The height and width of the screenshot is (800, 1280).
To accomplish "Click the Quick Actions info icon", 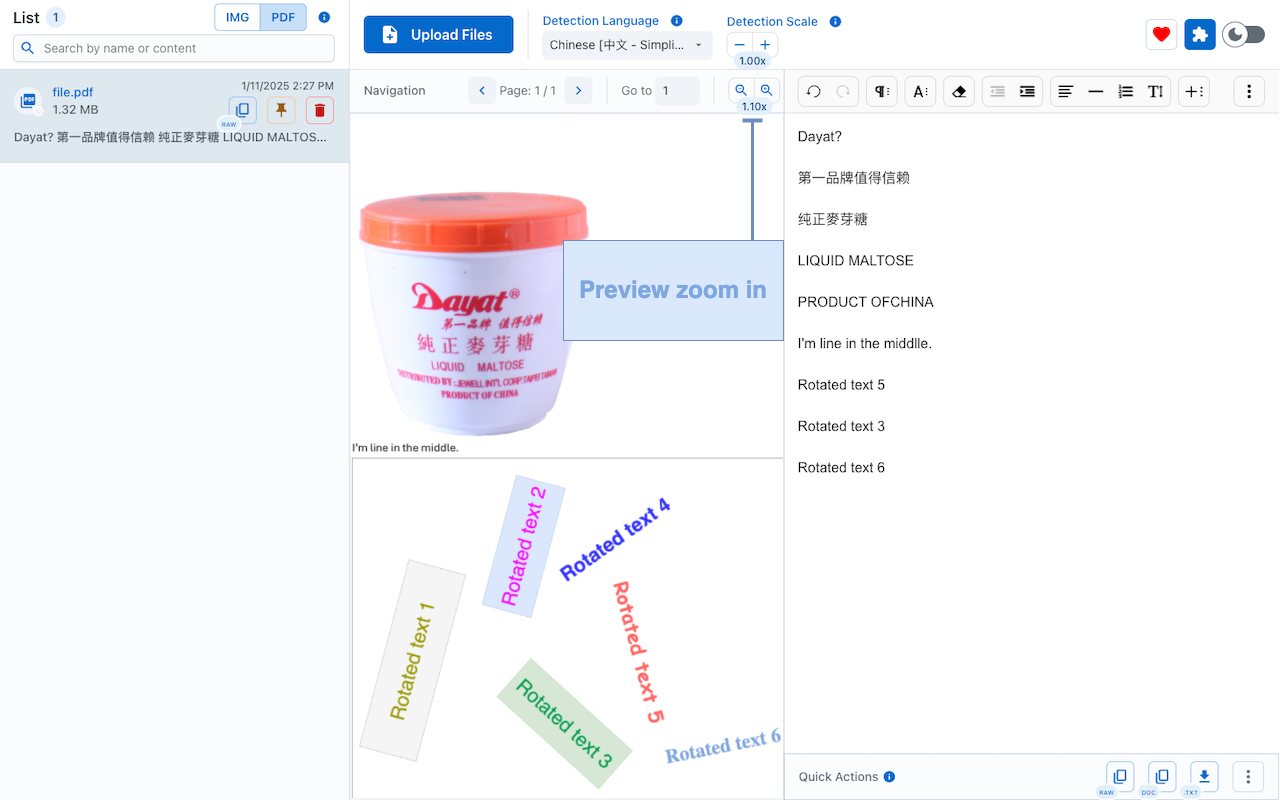I will pyautogui.click(x=890, y=777).
